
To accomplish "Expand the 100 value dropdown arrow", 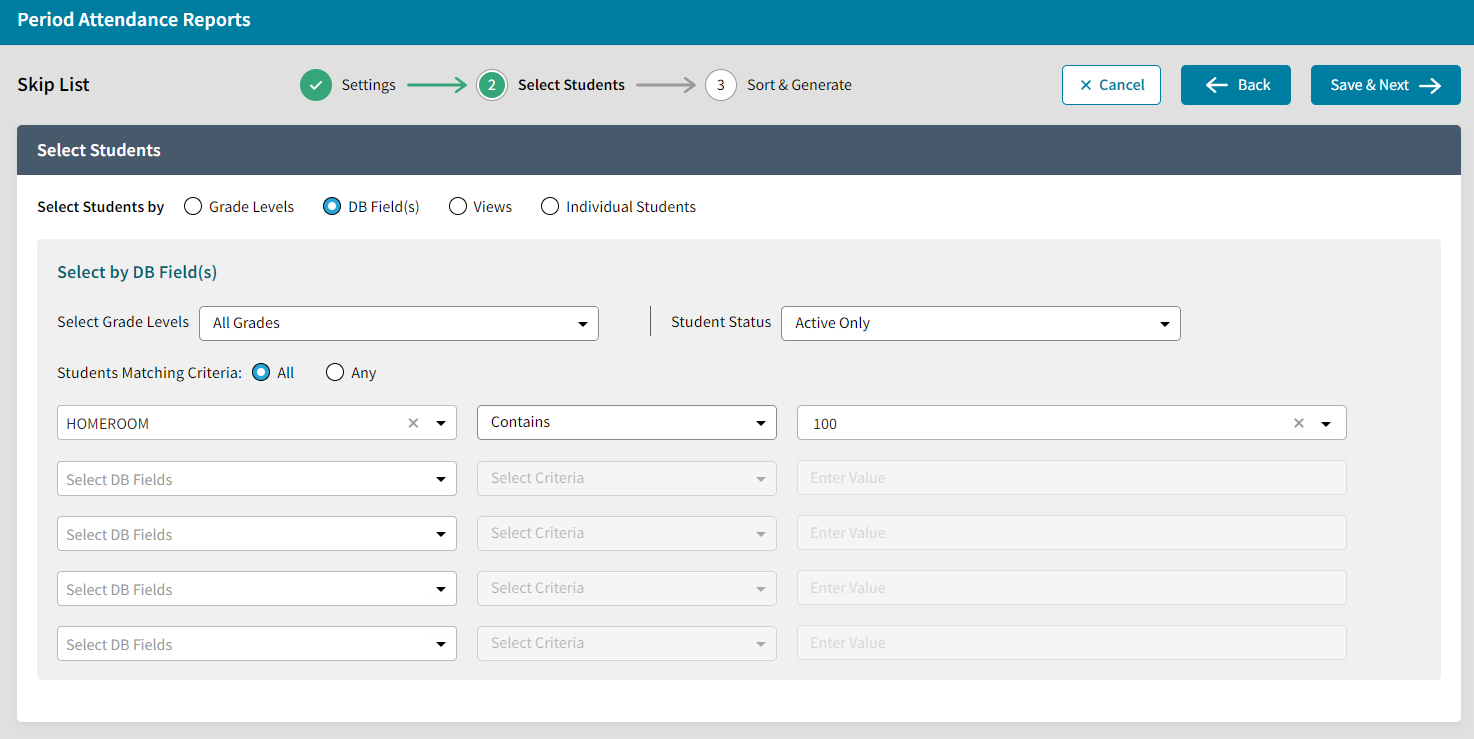I will (1326, 423).
